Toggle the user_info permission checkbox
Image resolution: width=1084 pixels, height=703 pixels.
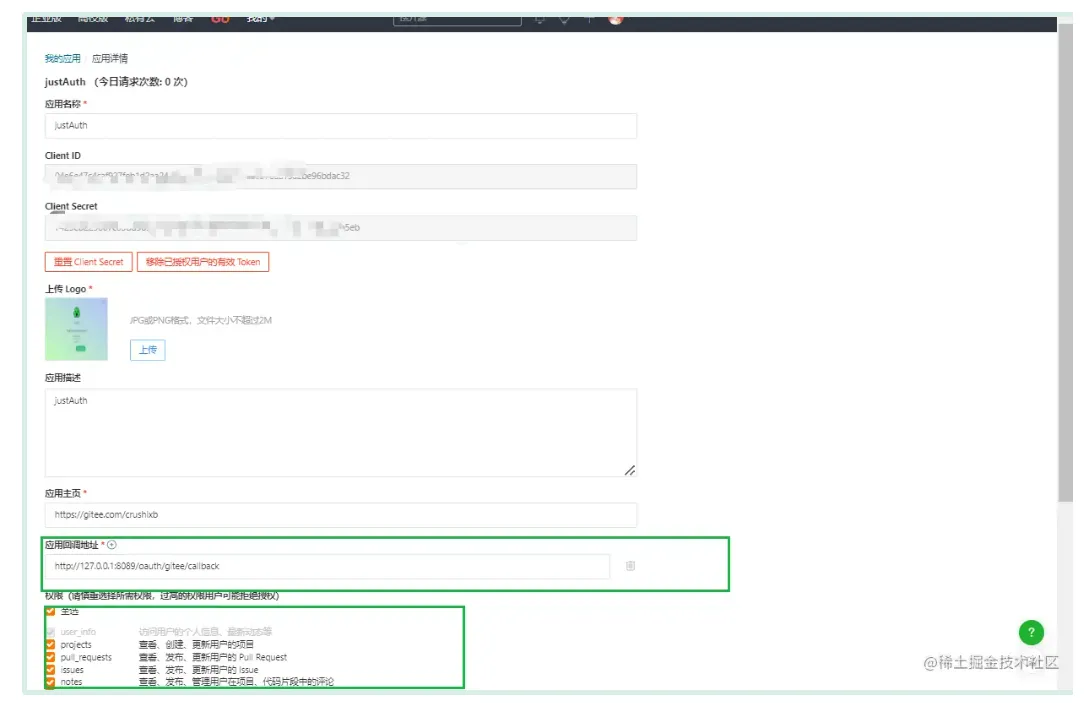pyautogui.click(x=50, y=632)
